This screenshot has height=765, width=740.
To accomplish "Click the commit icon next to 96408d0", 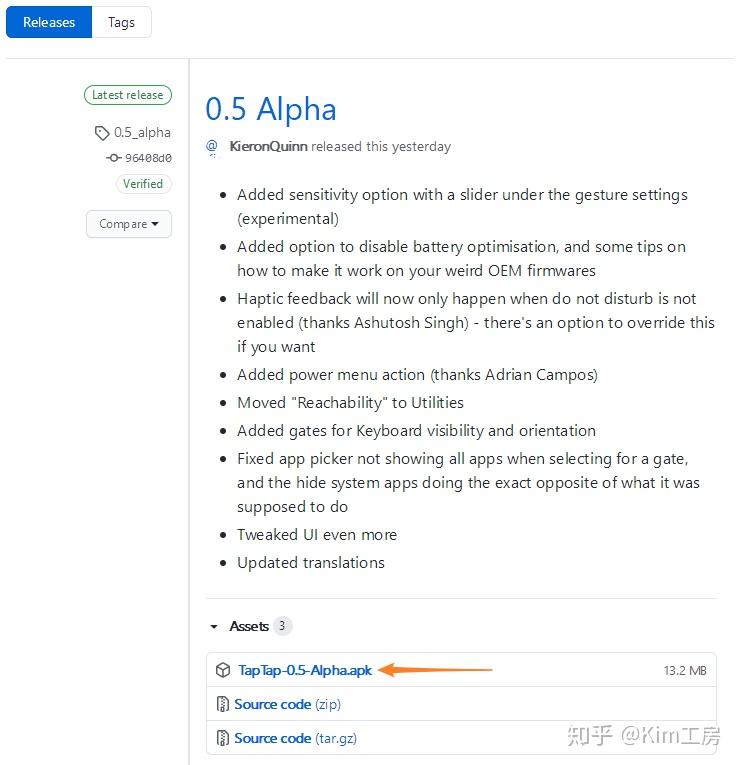I will pos(113,158).
